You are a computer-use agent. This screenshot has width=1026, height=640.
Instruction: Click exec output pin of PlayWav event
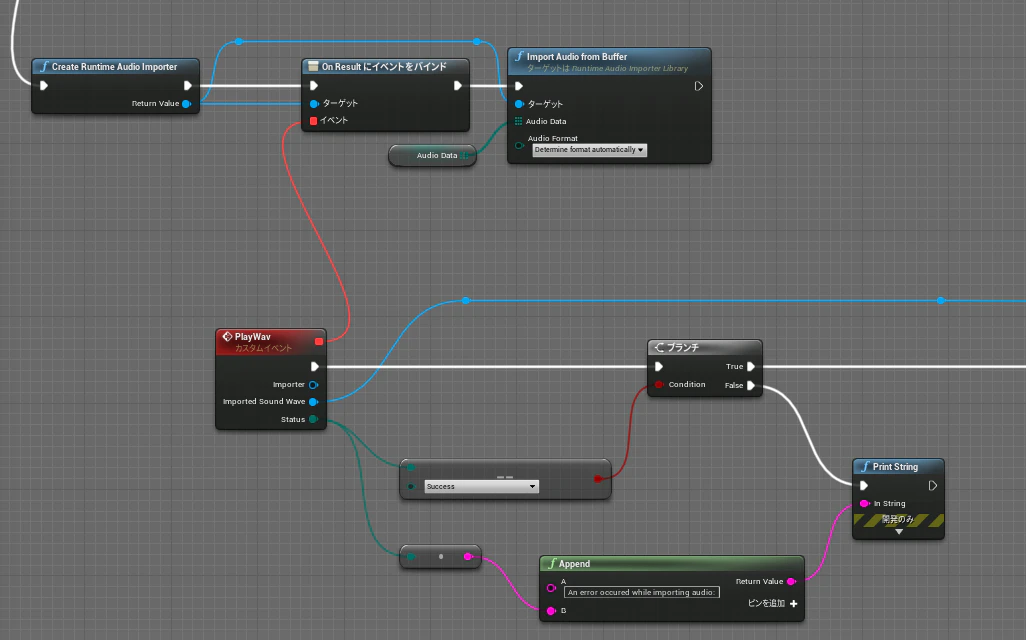pyautogui.click(x=315, y=366)
